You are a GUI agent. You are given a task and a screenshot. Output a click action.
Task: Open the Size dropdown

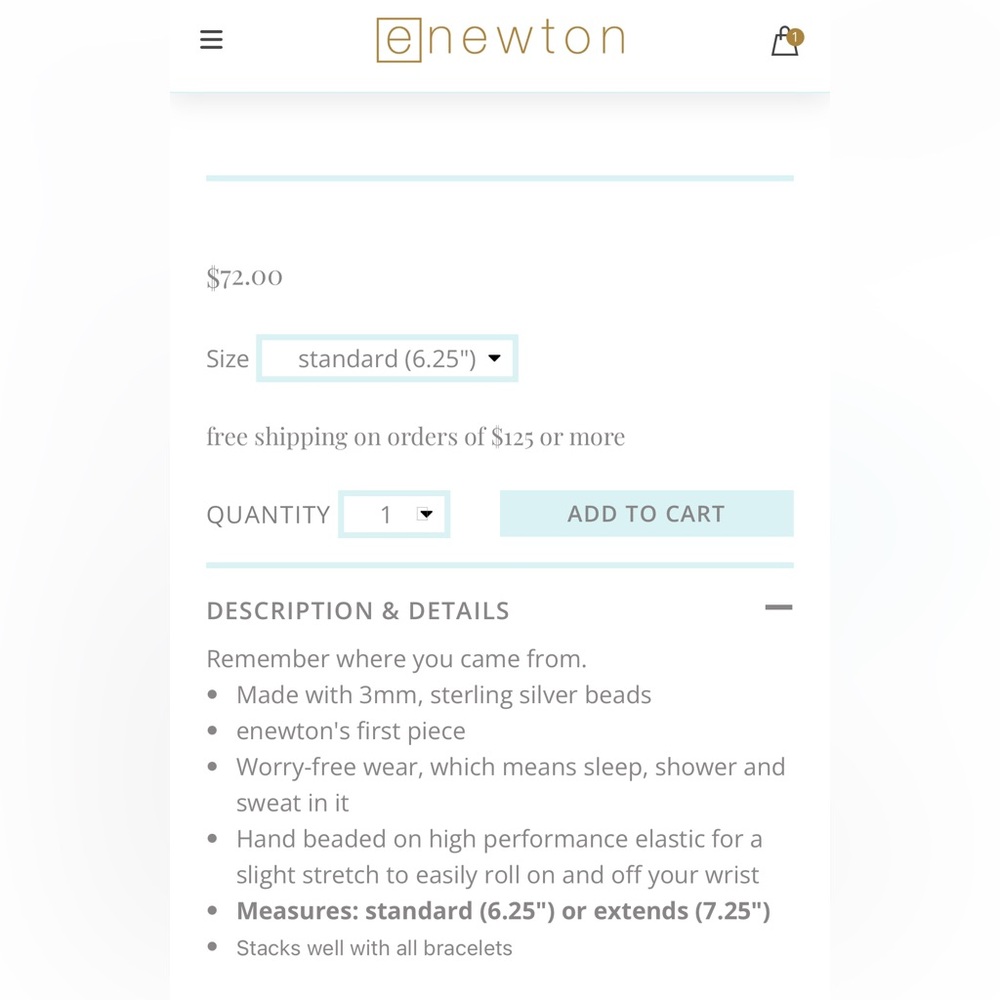[387, 358]
